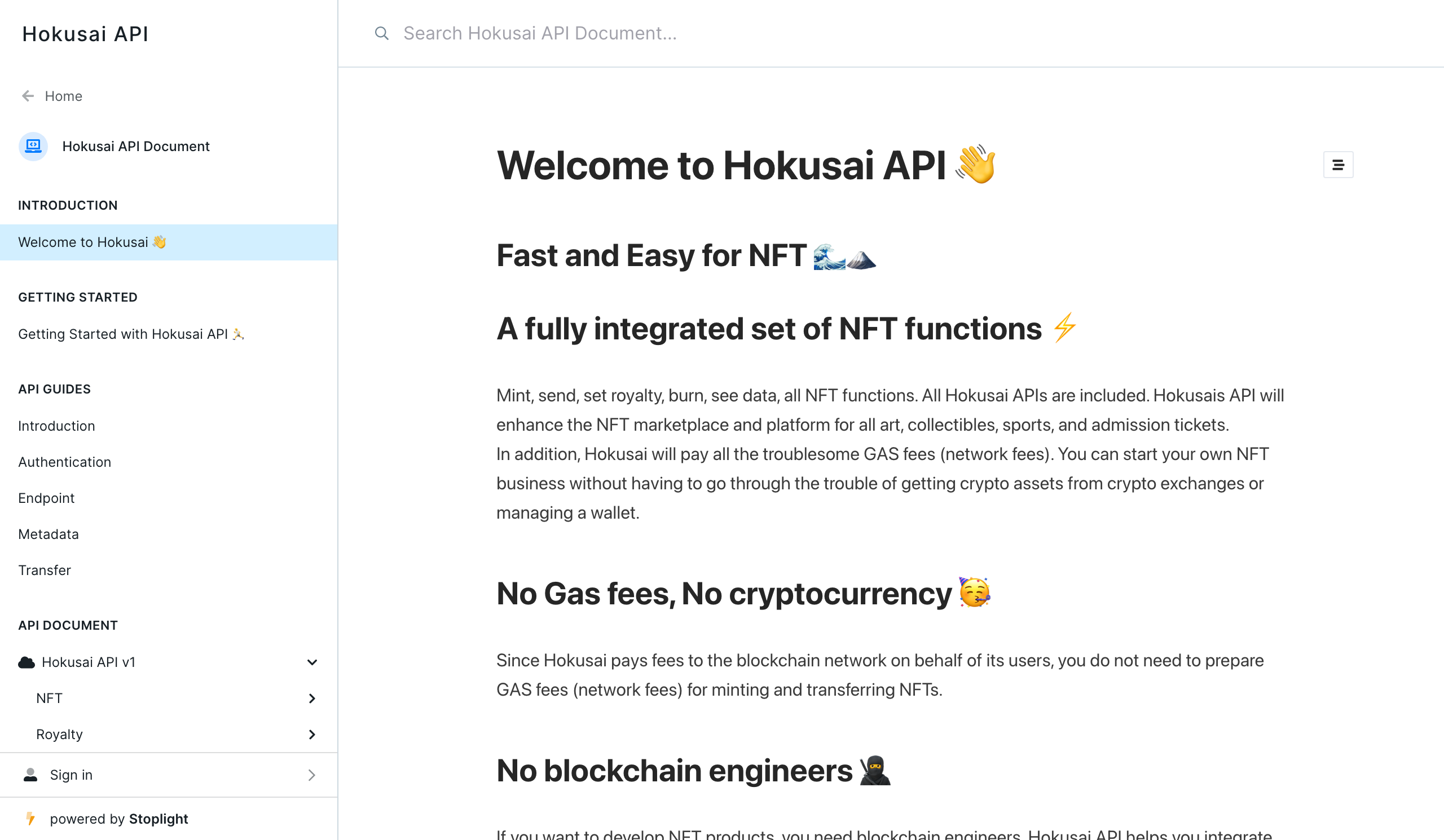The height and width of the screenshot is (840, 1444).
Task: Open the table of contents menu icon
Action: pyautogui.click(x=1338, y=165)
